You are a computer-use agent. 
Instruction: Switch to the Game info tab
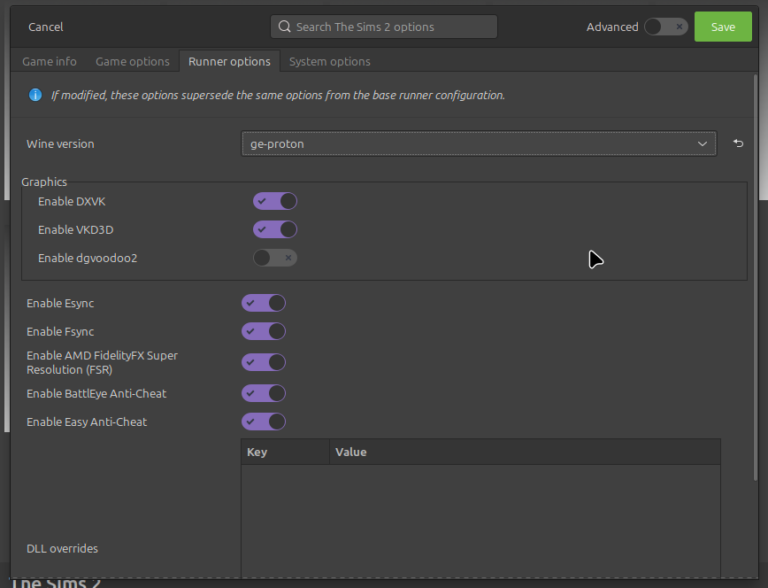tap(49, 62)
